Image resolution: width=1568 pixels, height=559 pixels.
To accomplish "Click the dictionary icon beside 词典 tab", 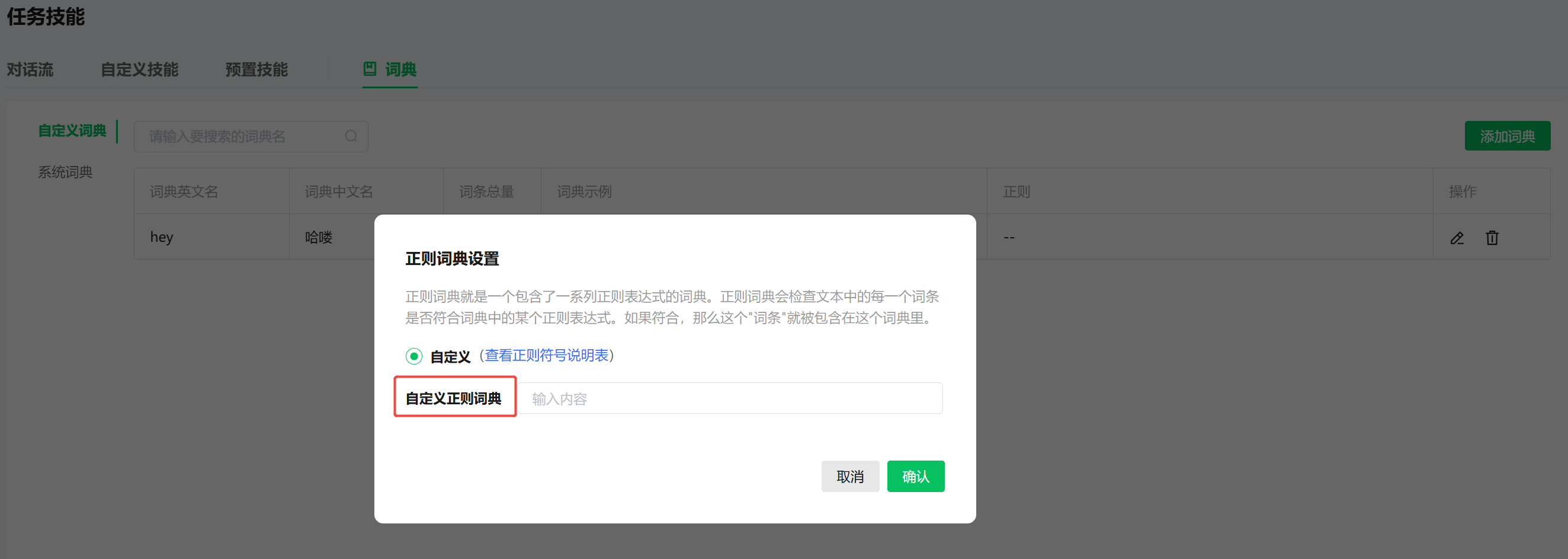I will (x=370, y=69).
